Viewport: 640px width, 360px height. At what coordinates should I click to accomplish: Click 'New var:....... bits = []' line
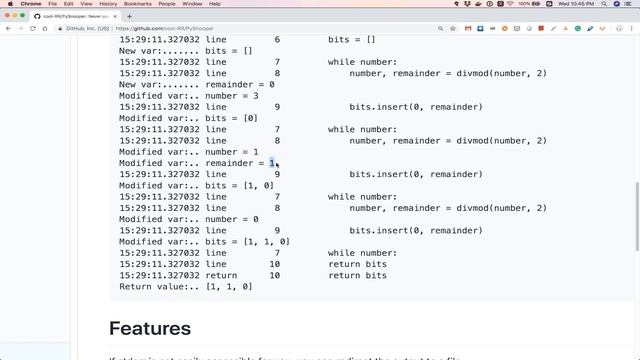point(186,51)
